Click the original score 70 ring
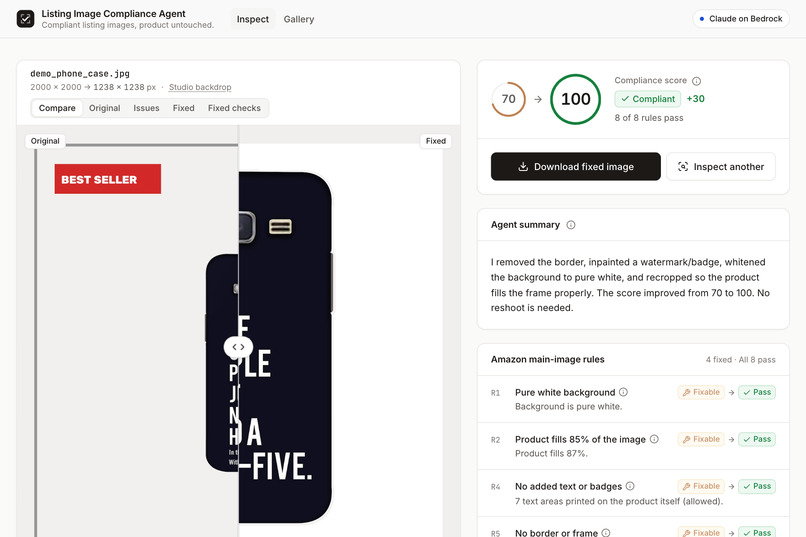806x537 pixels. 508,99
